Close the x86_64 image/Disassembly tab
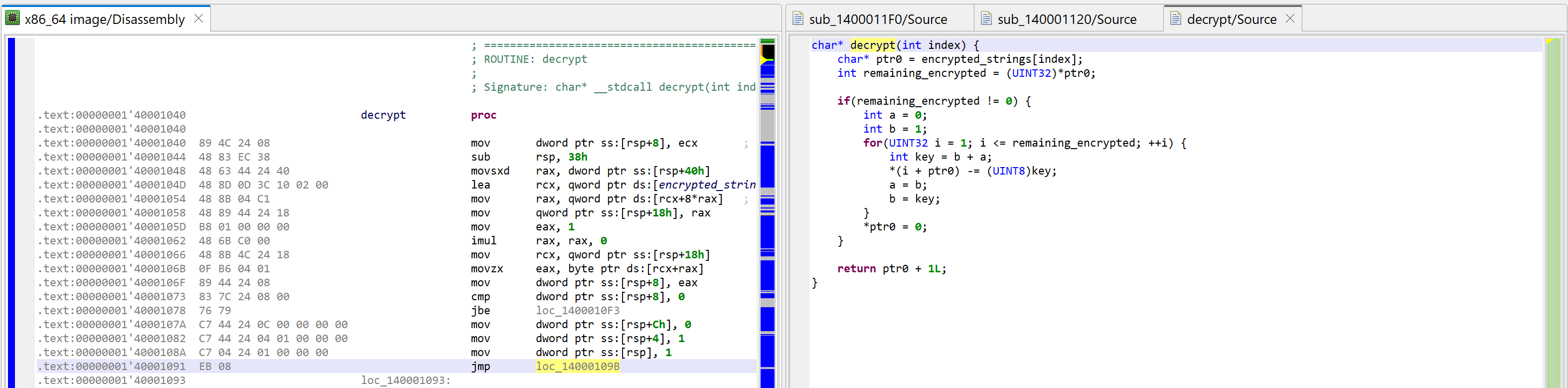The image size is (1568, 388). click(x=198, y=19)
